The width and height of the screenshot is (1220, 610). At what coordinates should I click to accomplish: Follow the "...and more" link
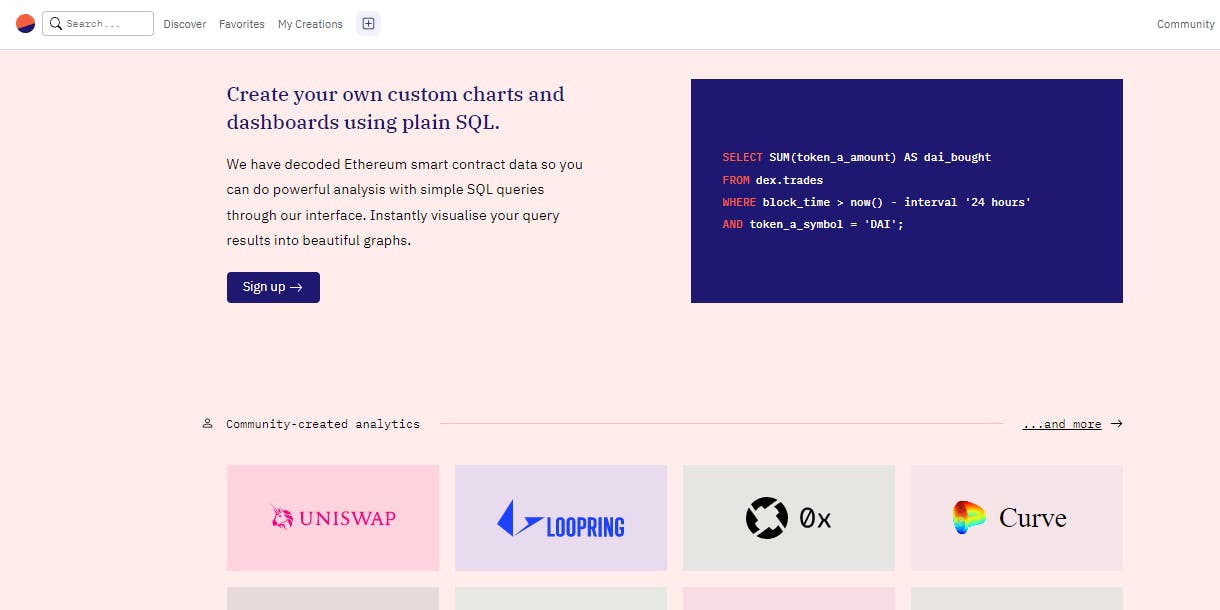1061,424
